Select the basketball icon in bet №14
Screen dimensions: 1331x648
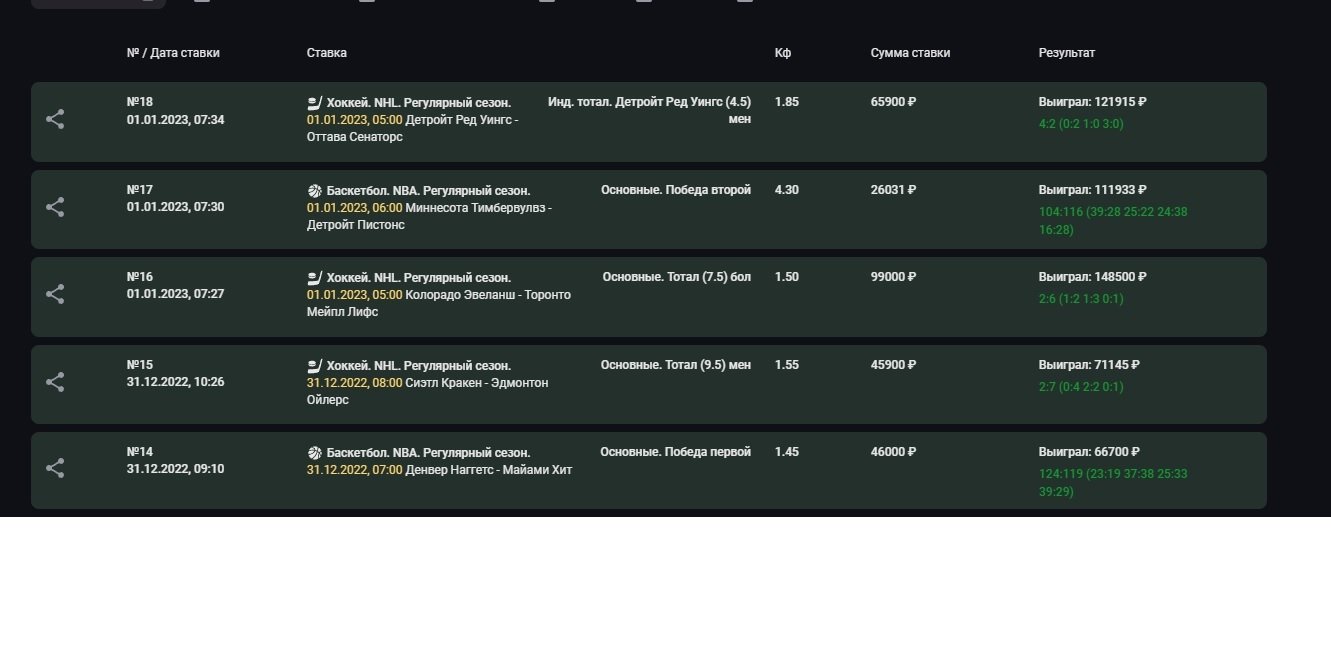pos(314,453)
